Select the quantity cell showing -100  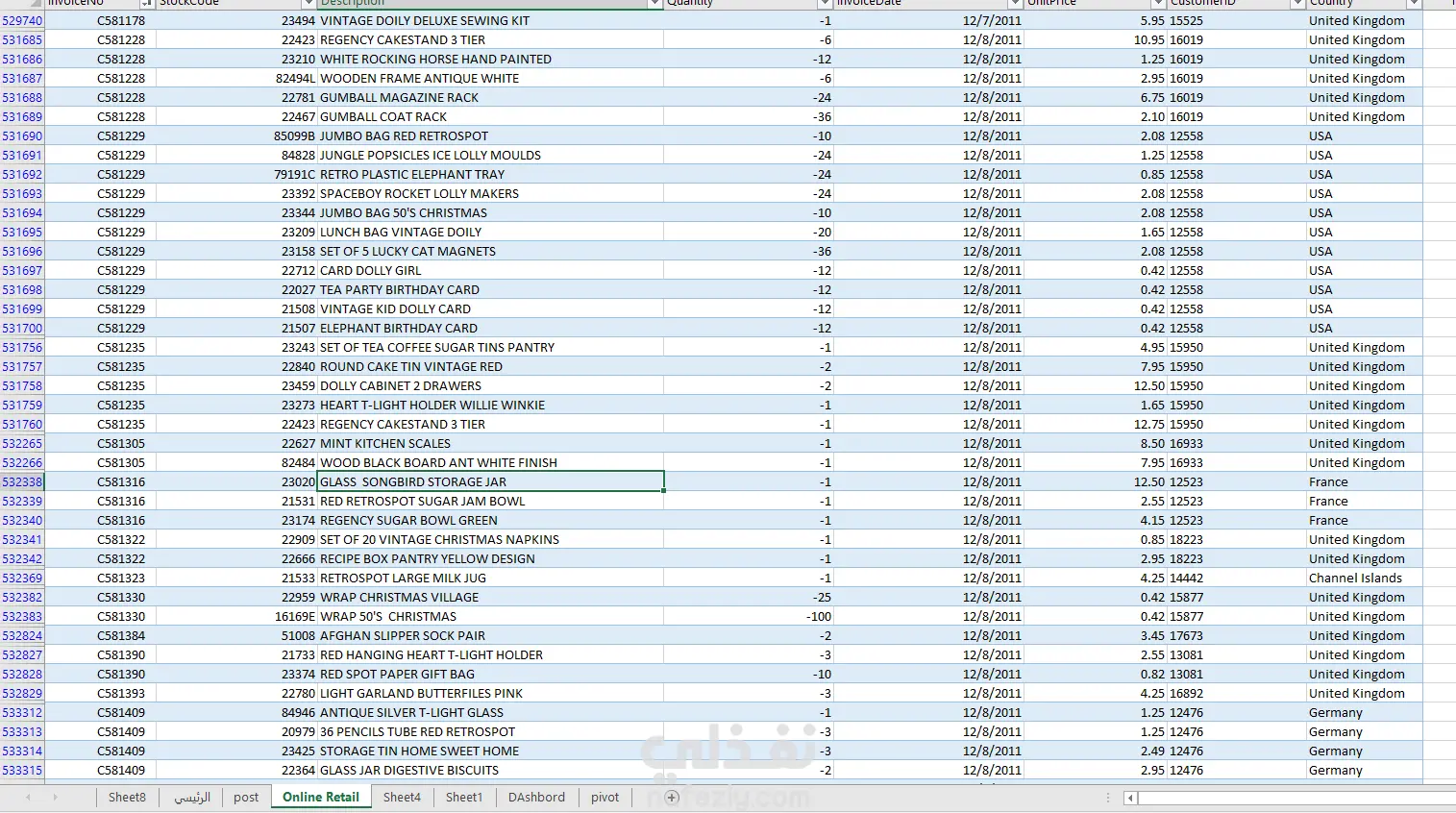click(x=749, y=616)
